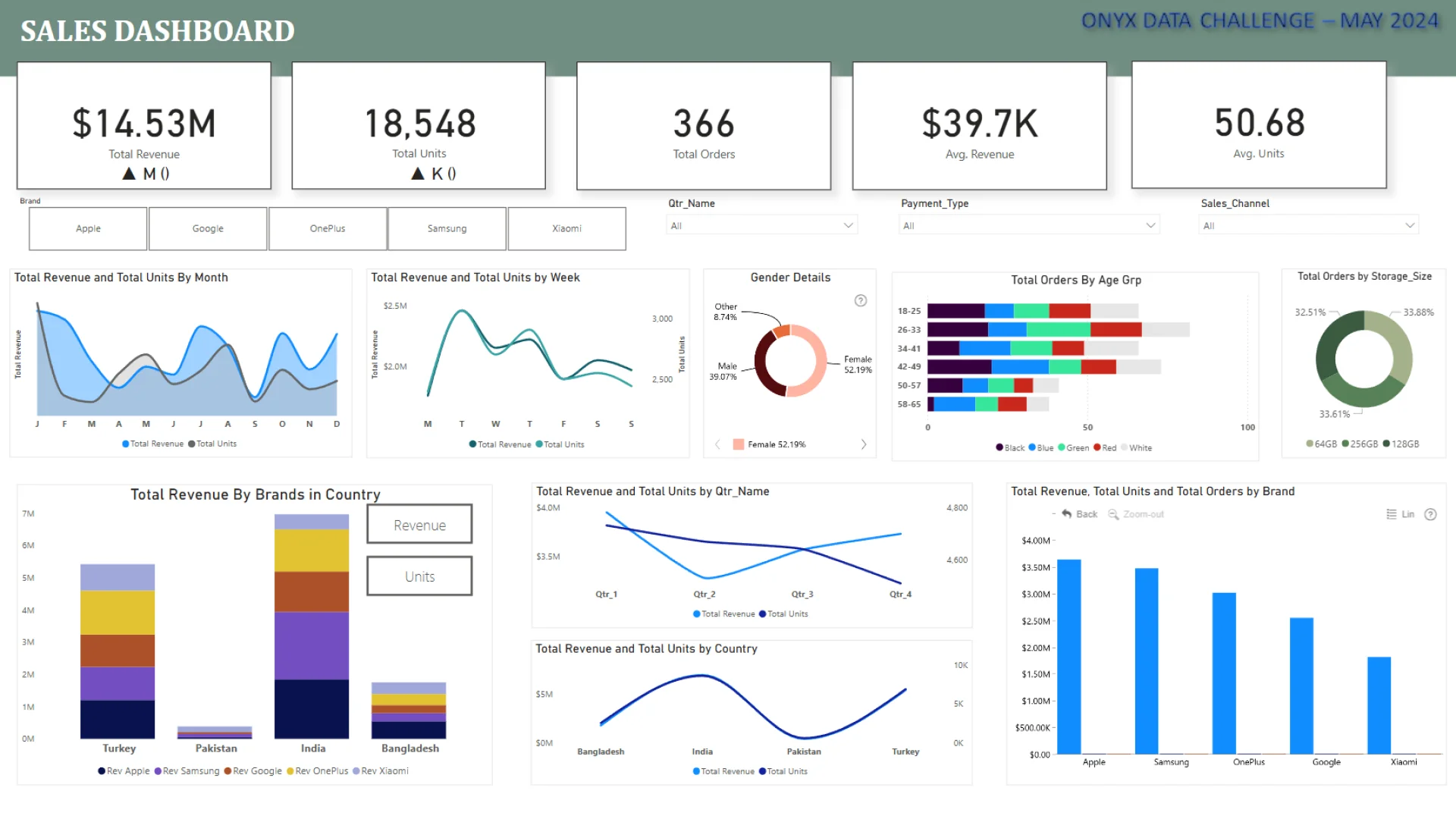This screenshot has height=819, width=1456.
Task: Open help icon in Gender Details
Action: point(861,300)
